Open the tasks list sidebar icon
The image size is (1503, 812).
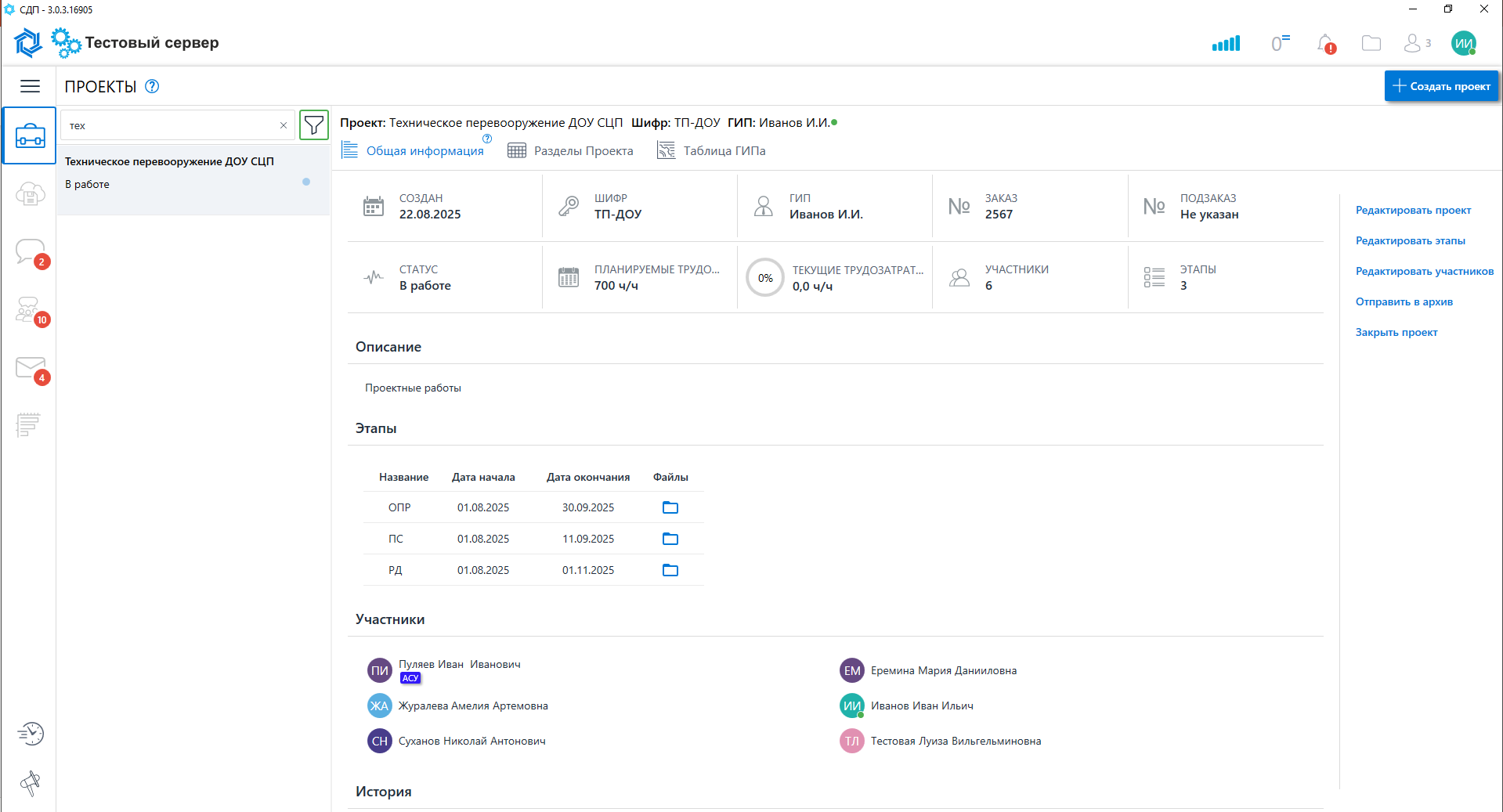tap(28, 424)
